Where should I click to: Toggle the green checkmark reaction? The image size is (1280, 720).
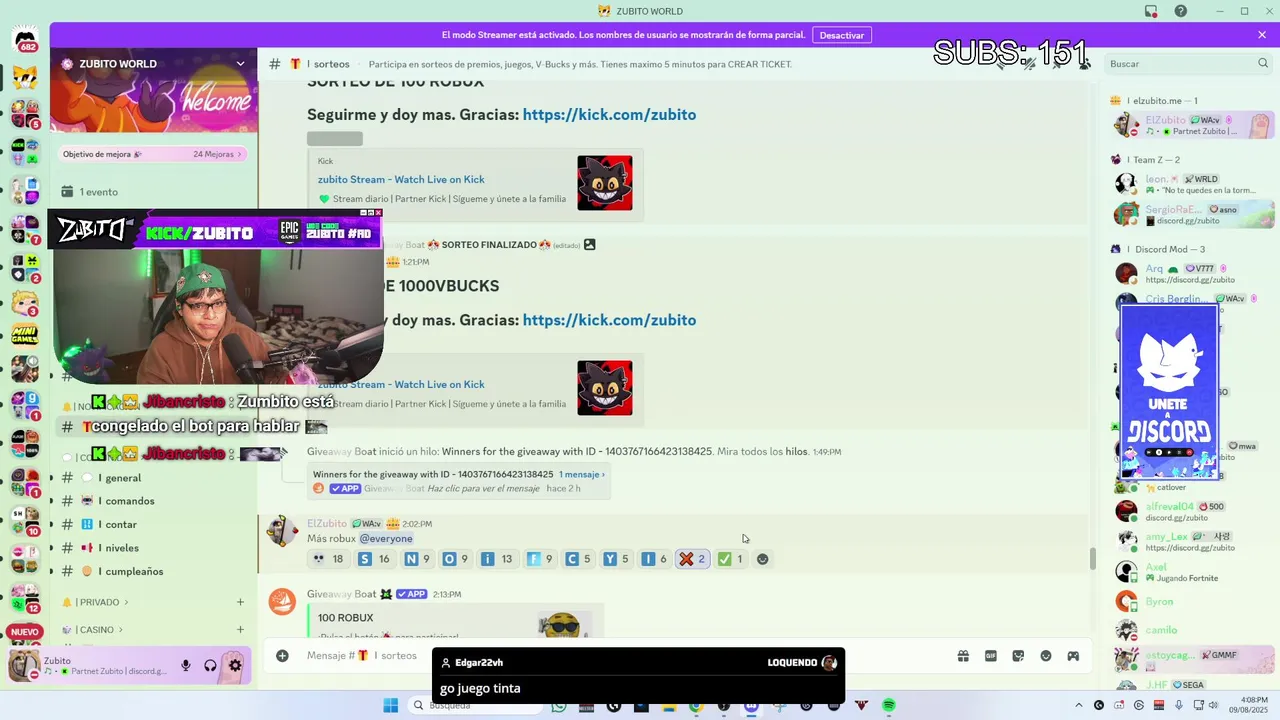tap(731, 559)
